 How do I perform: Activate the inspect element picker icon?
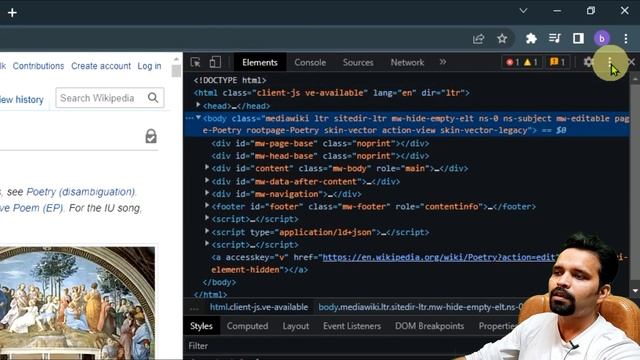point(196,62)
